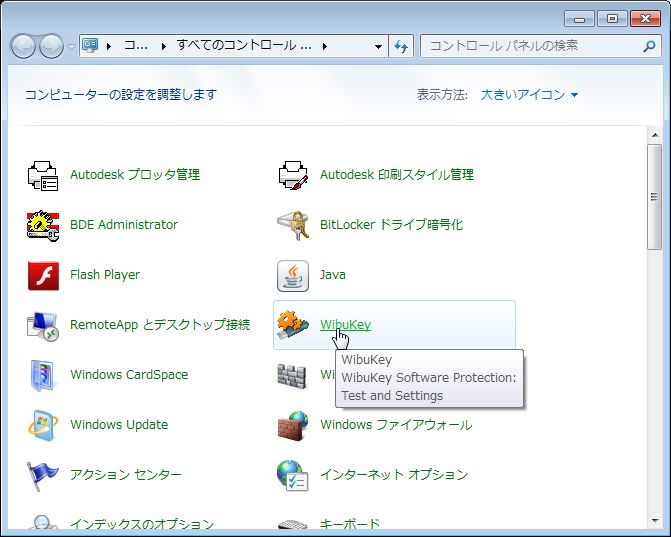
Task: Open the Autodesk プロッタ管理 link
Action: coord(135,175)
